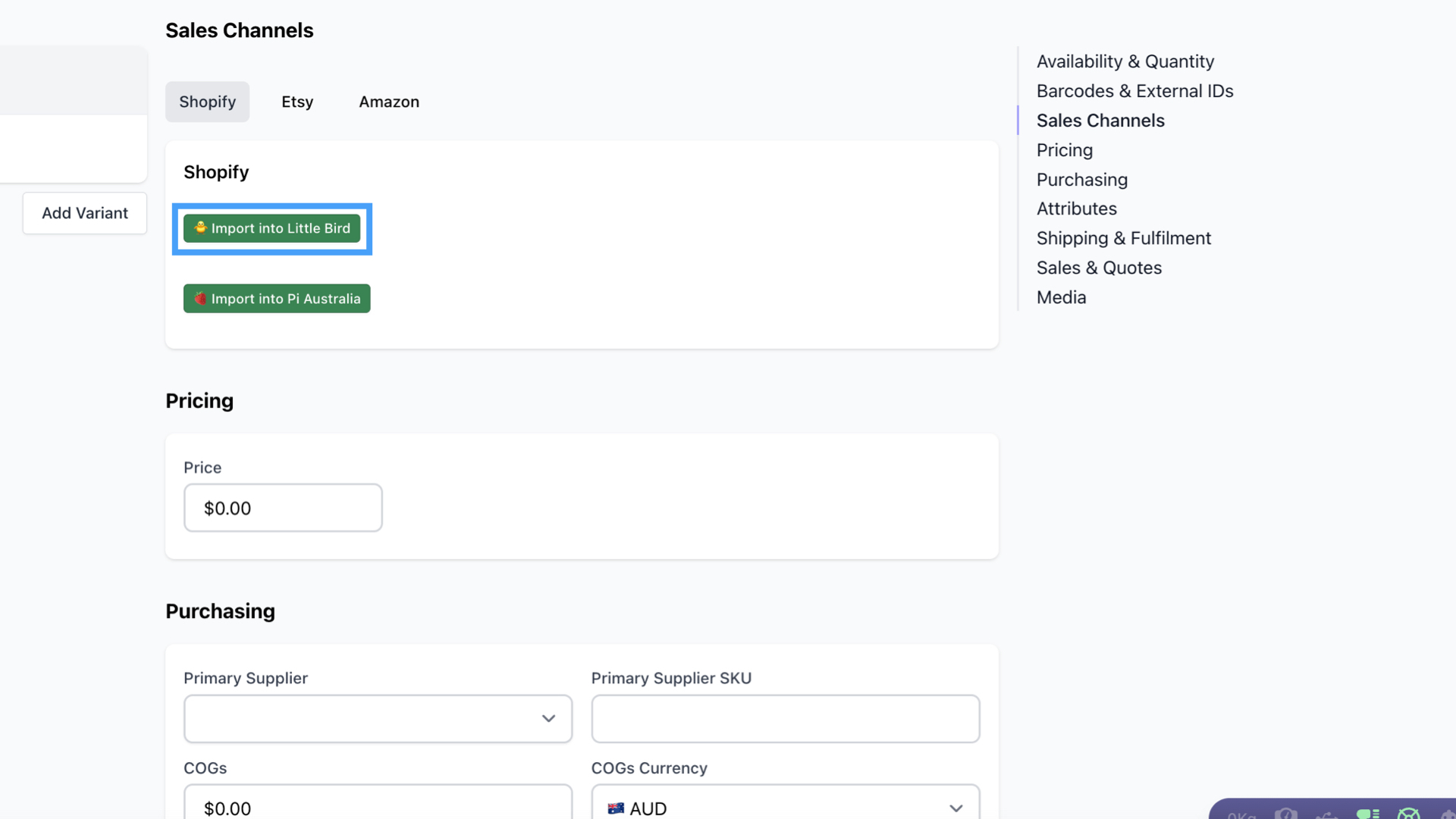Screen dimensions: 1456x819
Task: Select the Shopify sales channel tab
Action: coord(207,102)
